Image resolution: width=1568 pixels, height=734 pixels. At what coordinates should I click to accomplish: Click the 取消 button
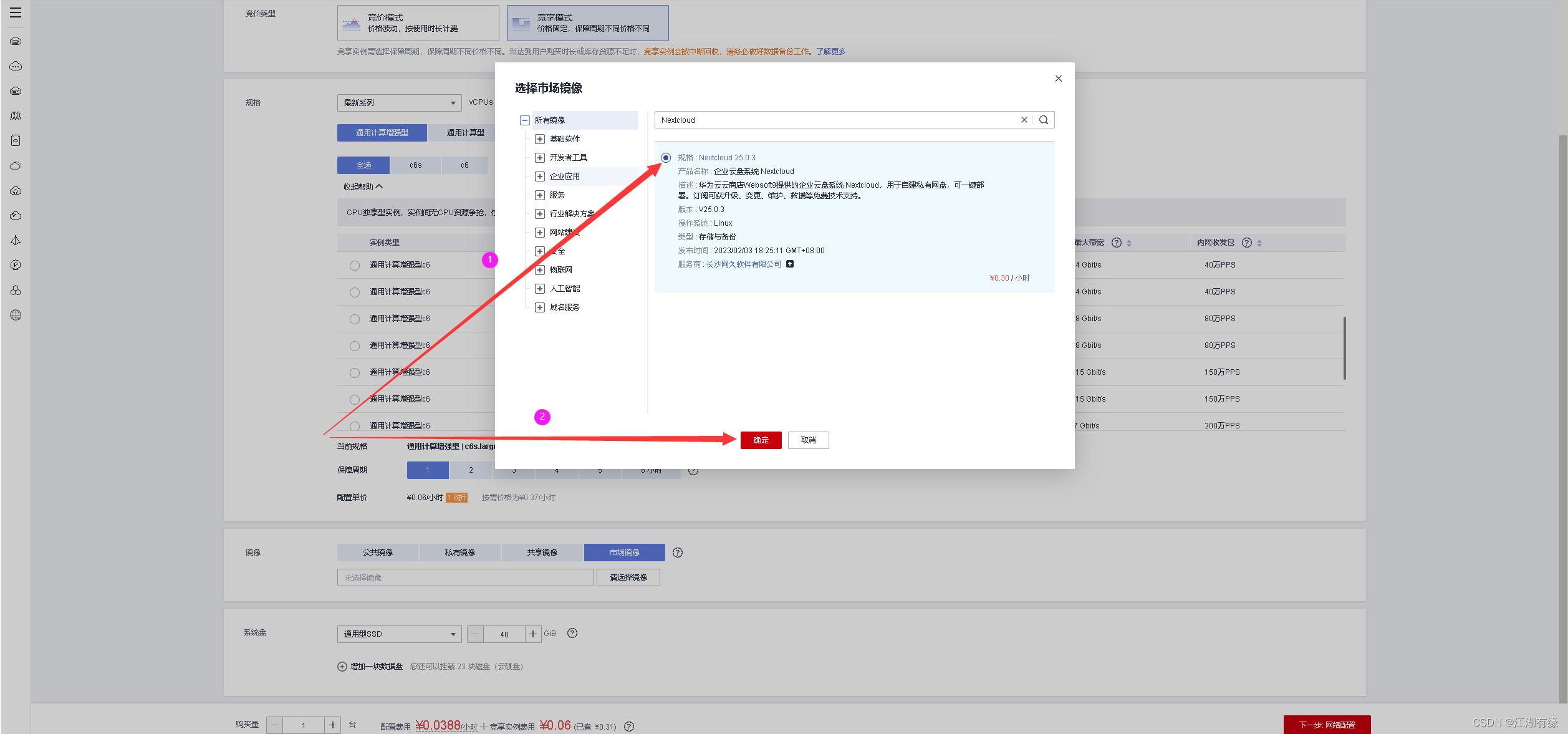pyautogui.click(x=808, y=440)
